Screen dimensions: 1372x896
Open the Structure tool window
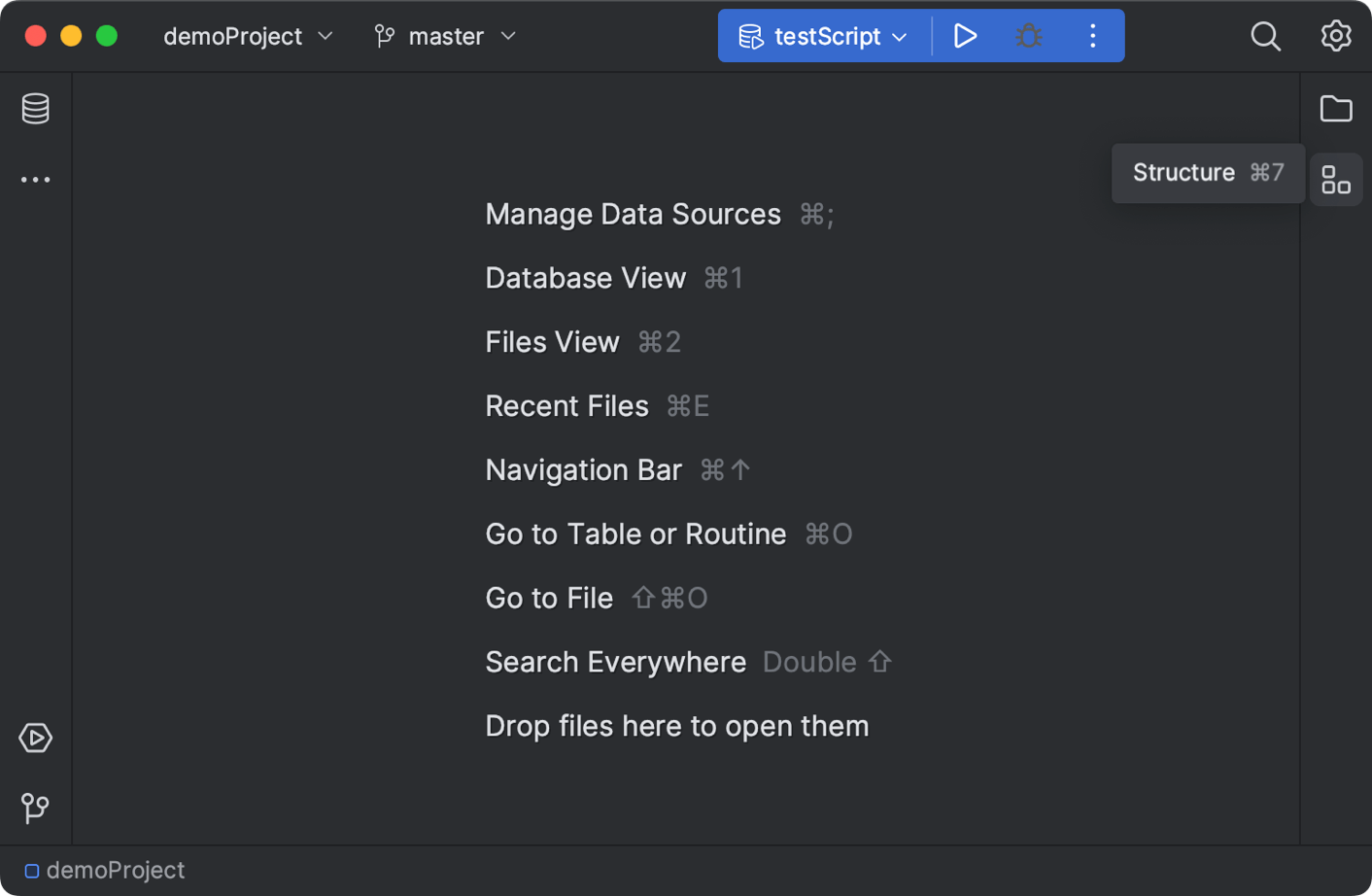[x=1336, y=179]
